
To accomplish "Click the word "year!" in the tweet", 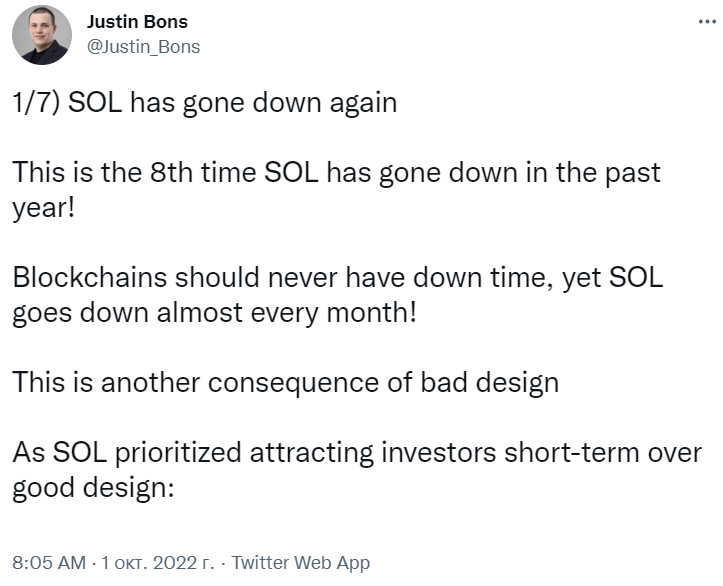I will (43, 208).
